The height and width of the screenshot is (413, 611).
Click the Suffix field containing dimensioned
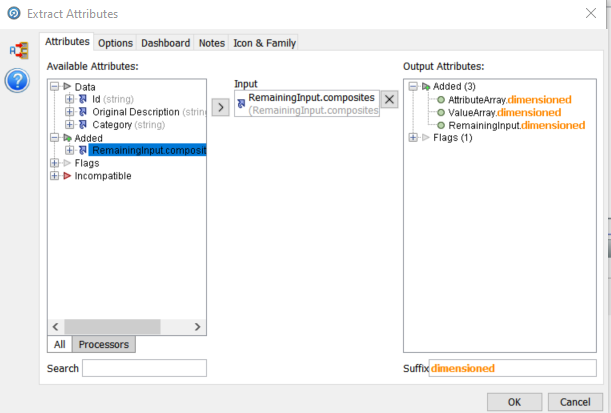pyautogui.click(x=512, y=368)
